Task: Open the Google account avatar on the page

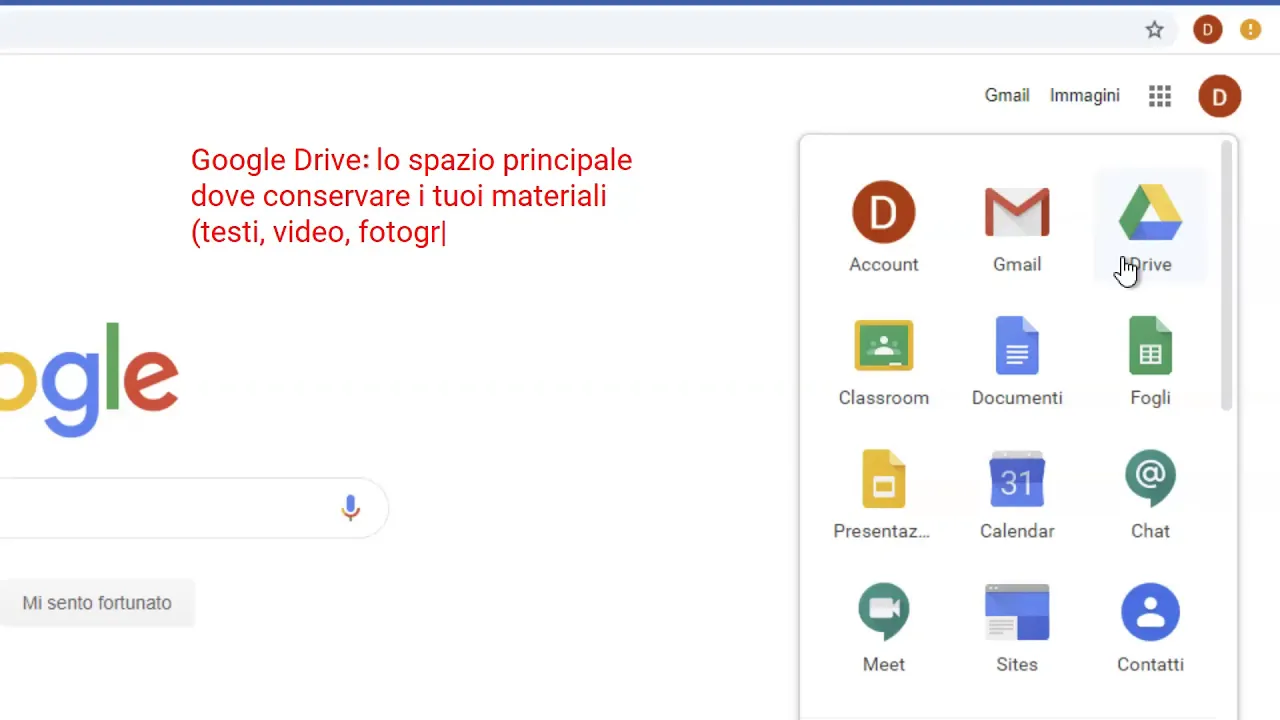Action: coord(1219,96)
